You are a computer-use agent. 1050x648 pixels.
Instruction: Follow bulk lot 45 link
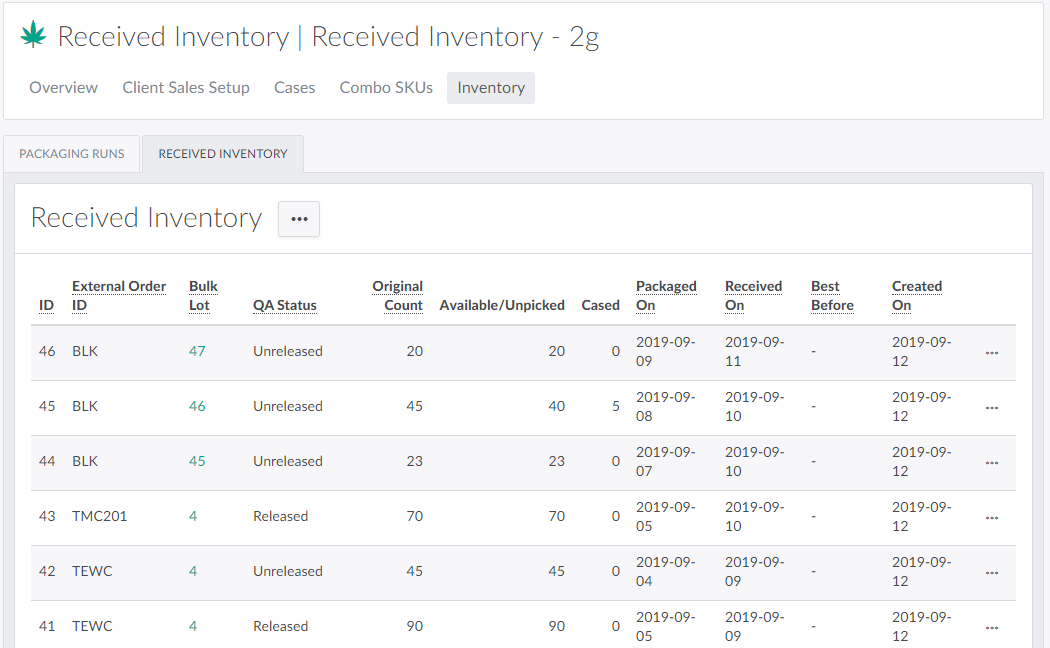click(197, 462)
